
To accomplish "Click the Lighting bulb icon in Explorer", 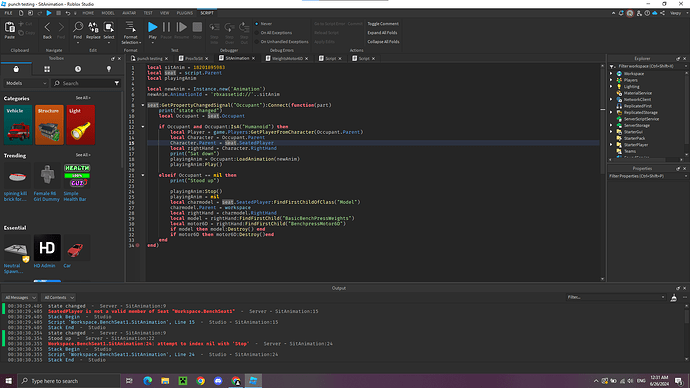I will click(619, 87).
